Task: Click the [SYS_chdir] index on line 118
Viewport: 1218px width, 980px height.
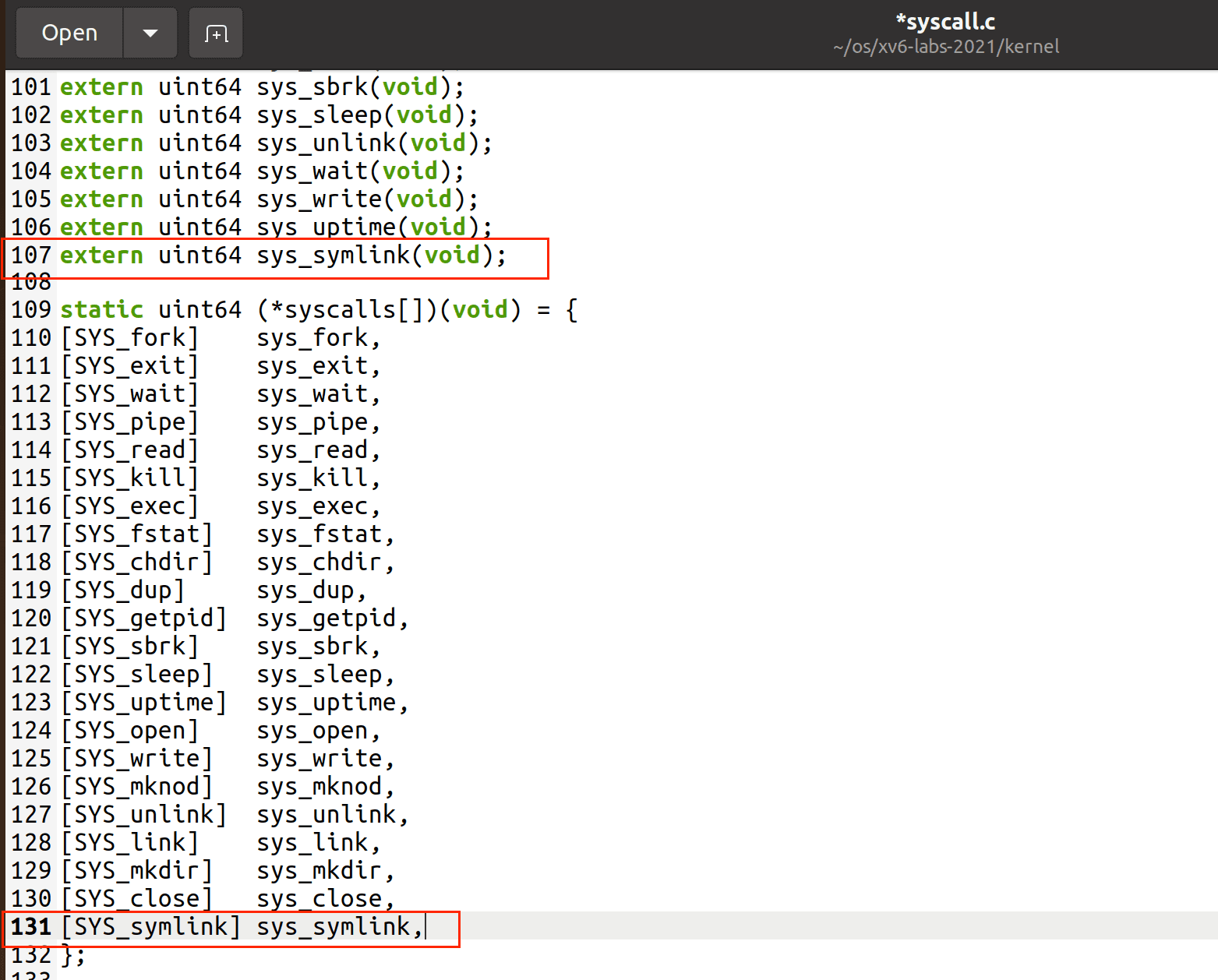Action: click(x=136, y=562)
